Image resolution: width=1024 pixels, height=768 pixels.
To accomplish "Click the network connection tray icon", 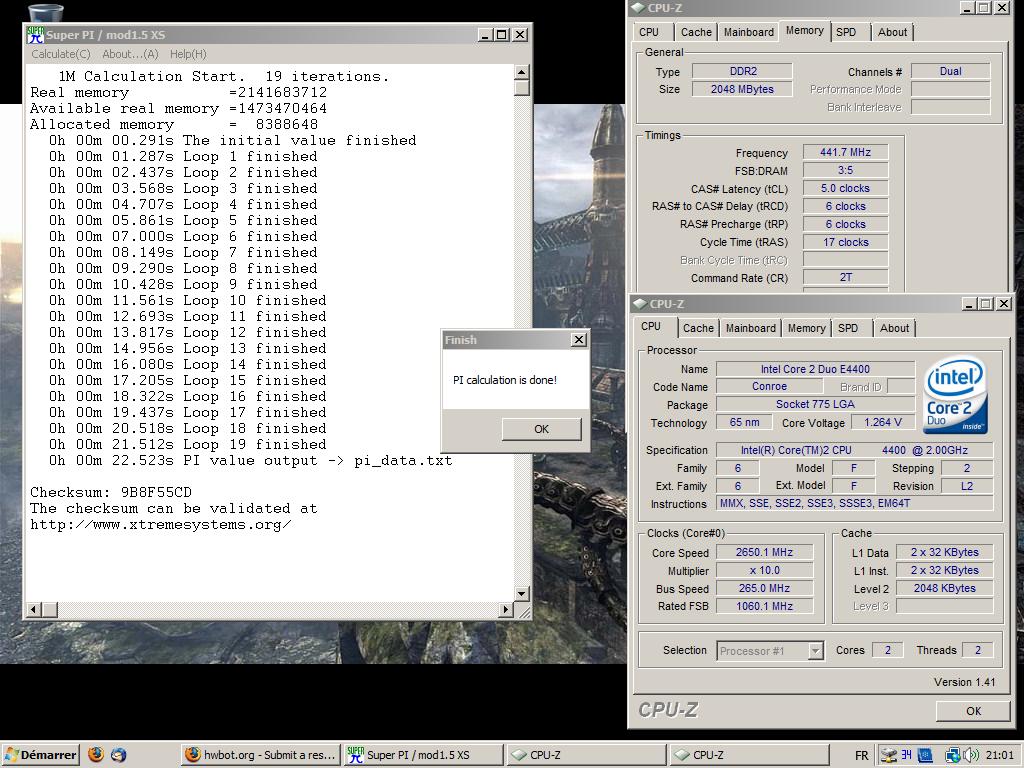I will 953,756.
